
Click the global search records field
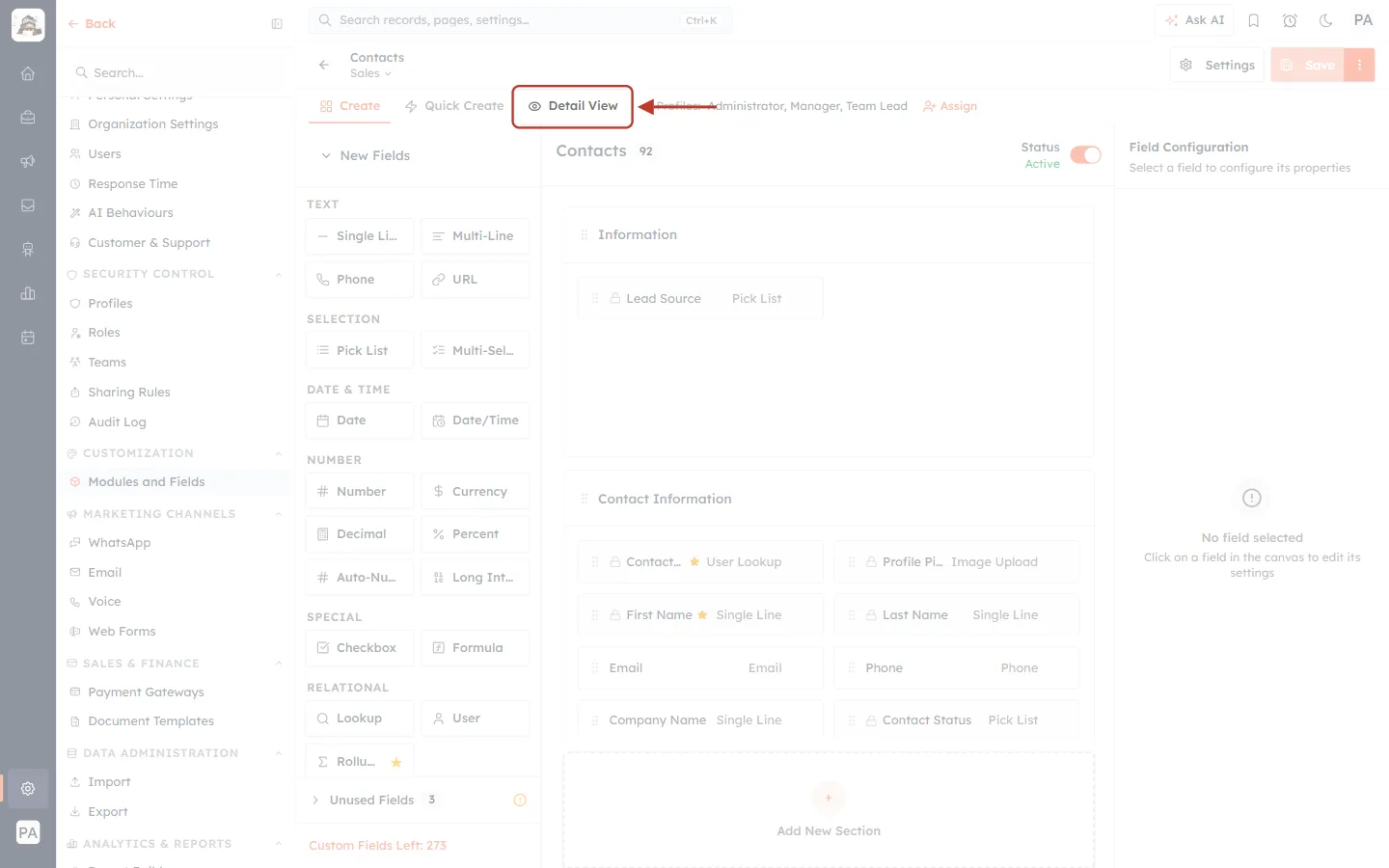pyautogui.click(x=520, y=20)
